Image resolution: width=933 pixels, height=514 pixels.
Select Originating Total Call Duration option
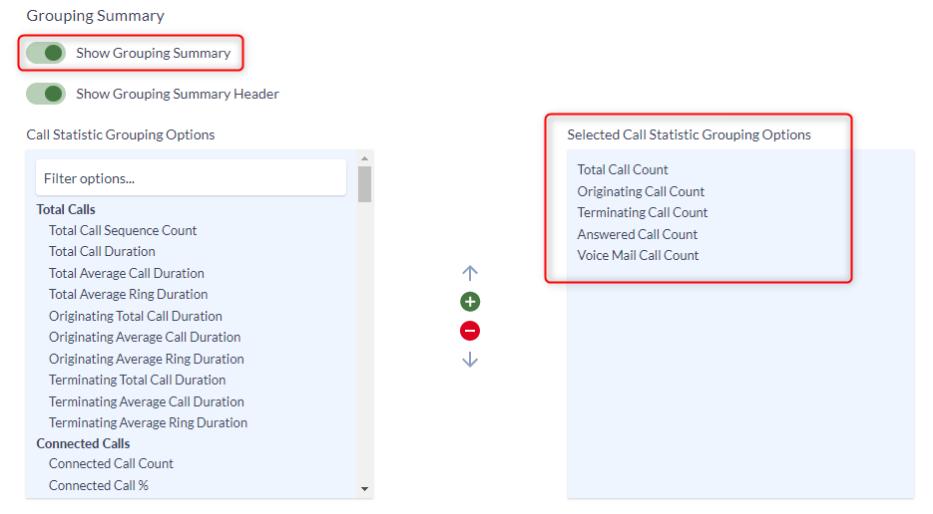(135, 316)
